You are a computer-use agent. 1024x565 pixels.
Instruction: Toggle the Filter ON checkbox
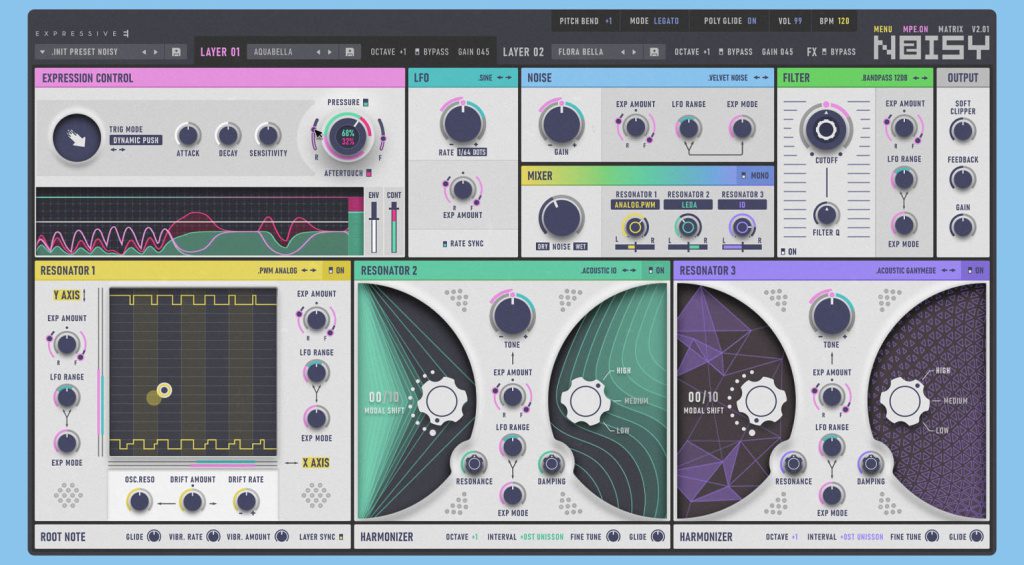click(x=783, y=251)
